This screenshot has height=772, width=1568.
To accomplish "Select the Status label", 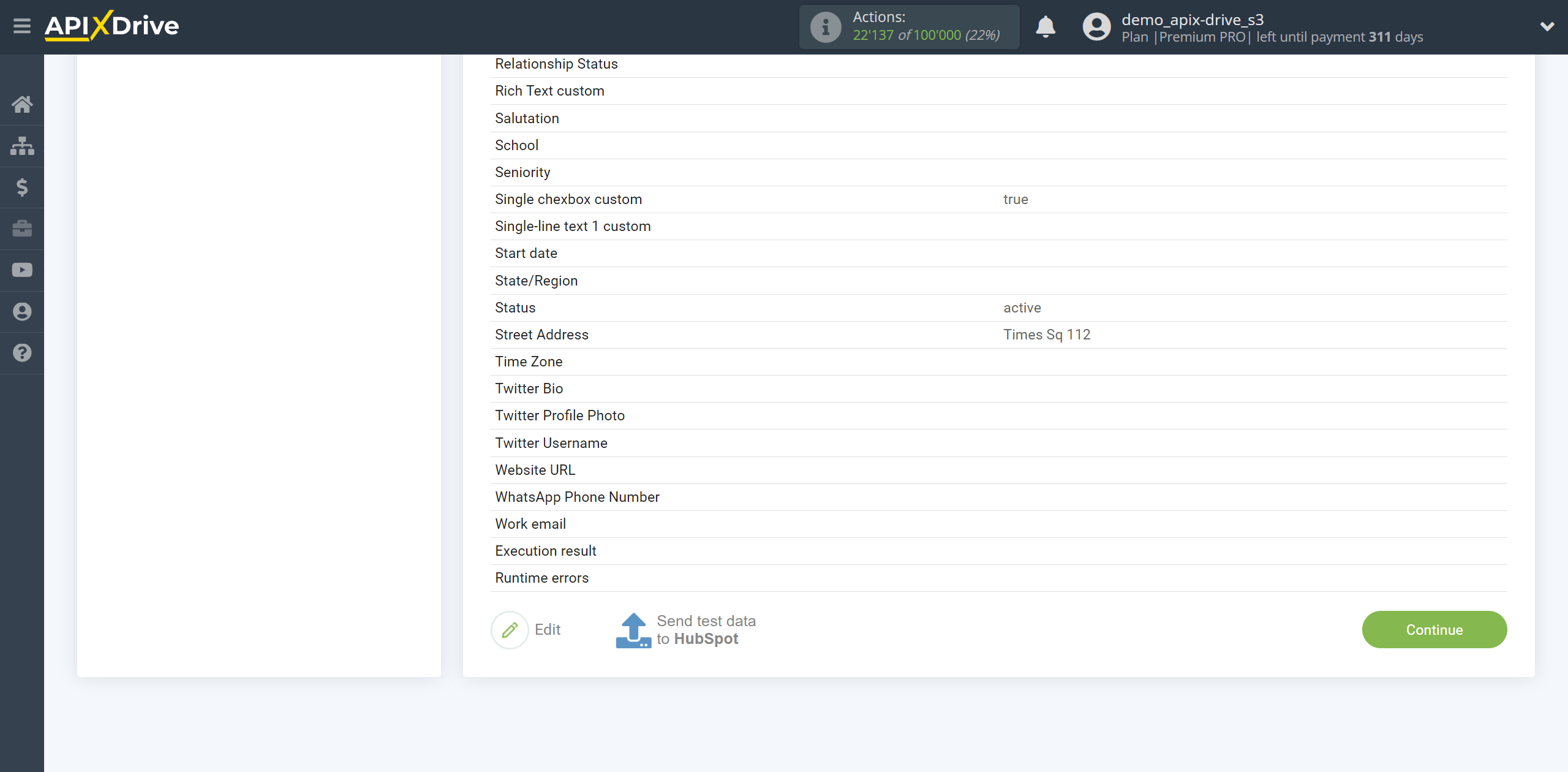I will (515, 308).
